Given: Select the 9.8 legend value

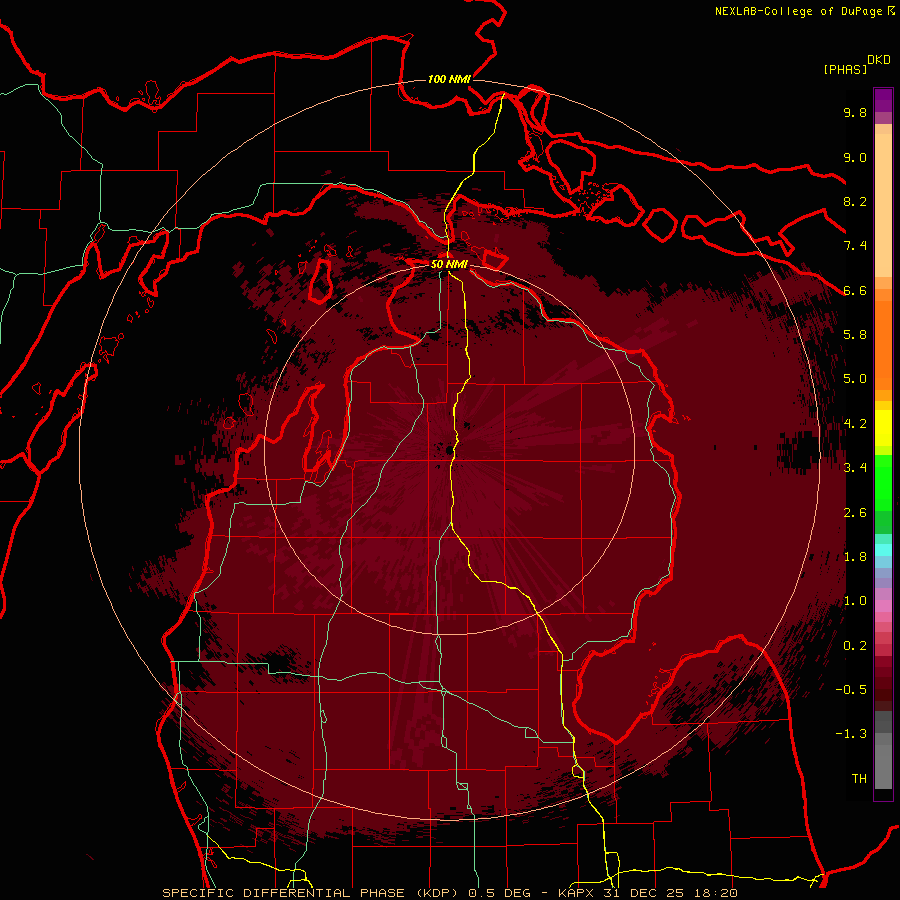Looking at the screenshot, I should (x=855, y=112).
